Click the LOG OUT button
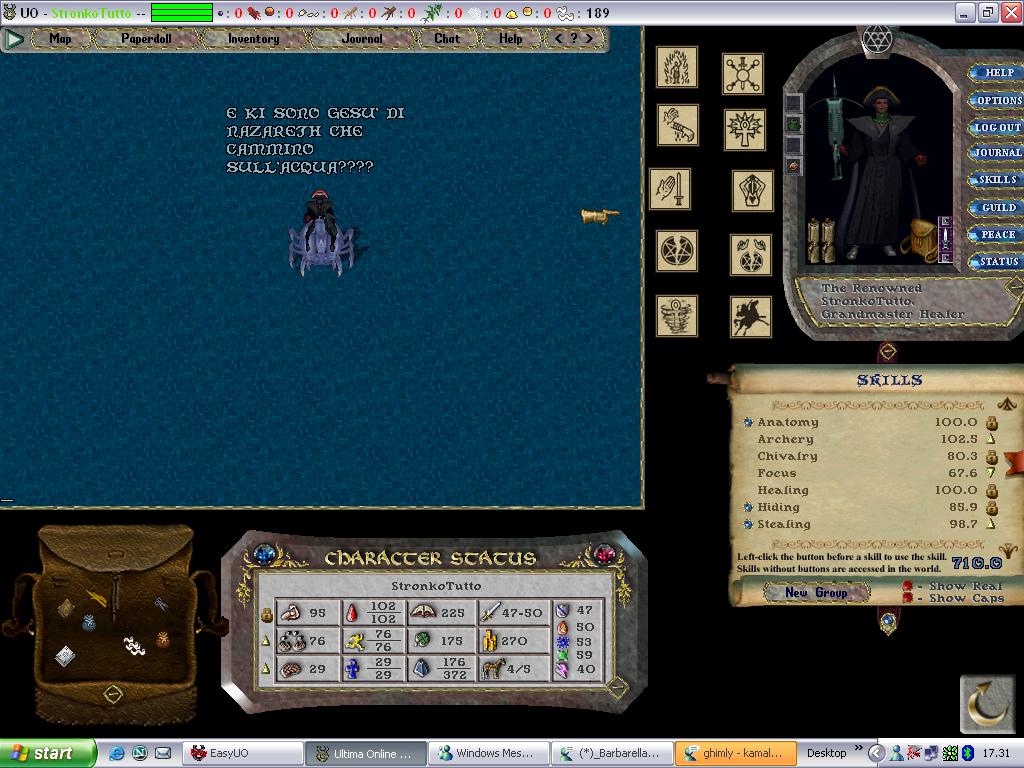 [997, 127]
